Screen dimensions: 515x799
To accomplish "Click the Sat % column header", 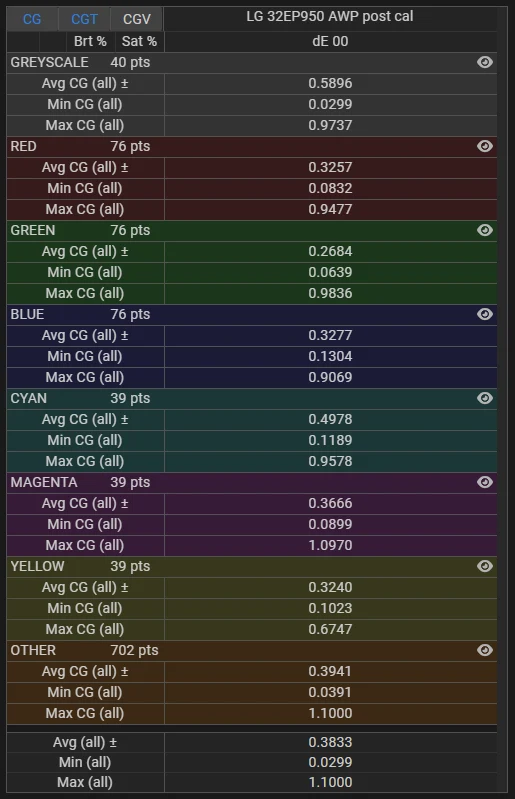I will point(139,41).
